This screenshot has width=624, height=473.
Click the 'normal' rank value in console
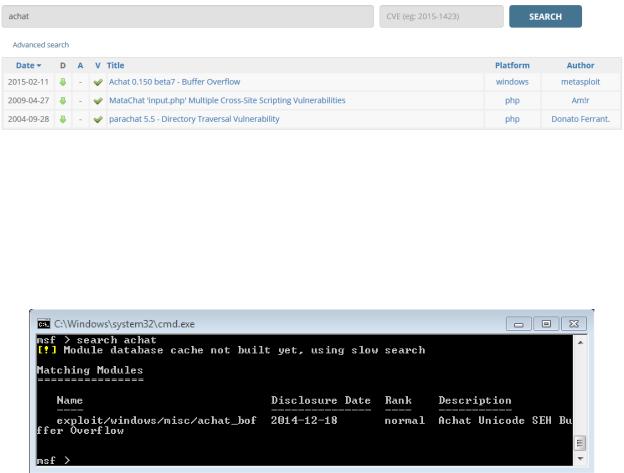click(405, 421)
